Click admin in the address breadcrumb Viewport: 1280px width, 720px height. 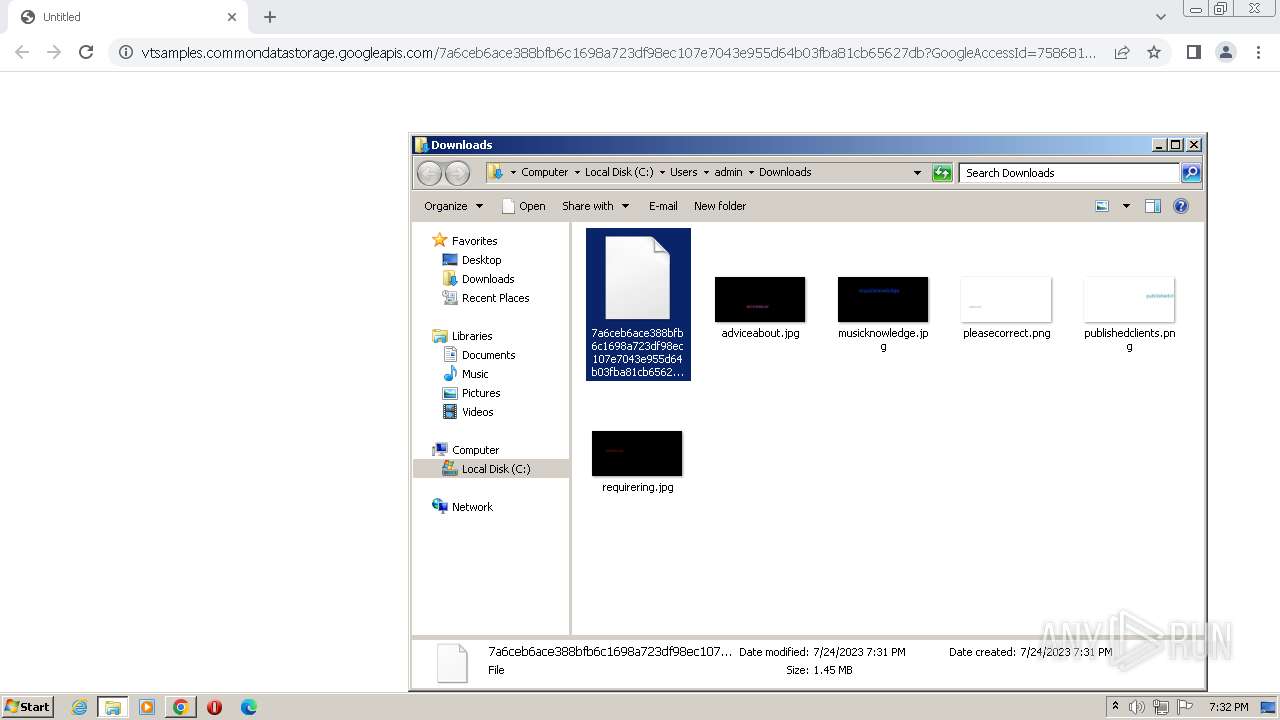(728, 172)
